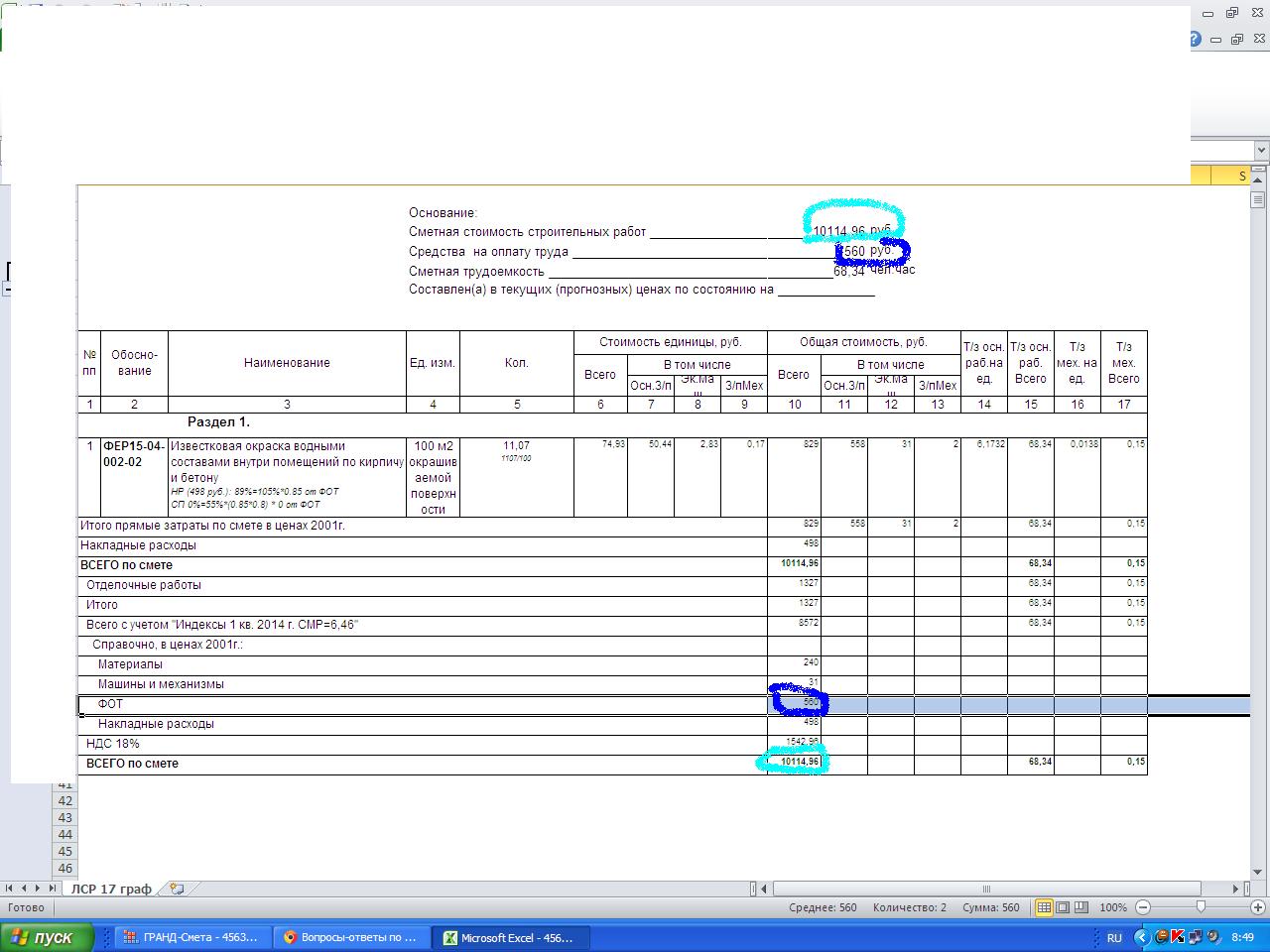Open Excel Help question mark icon

1194,40
